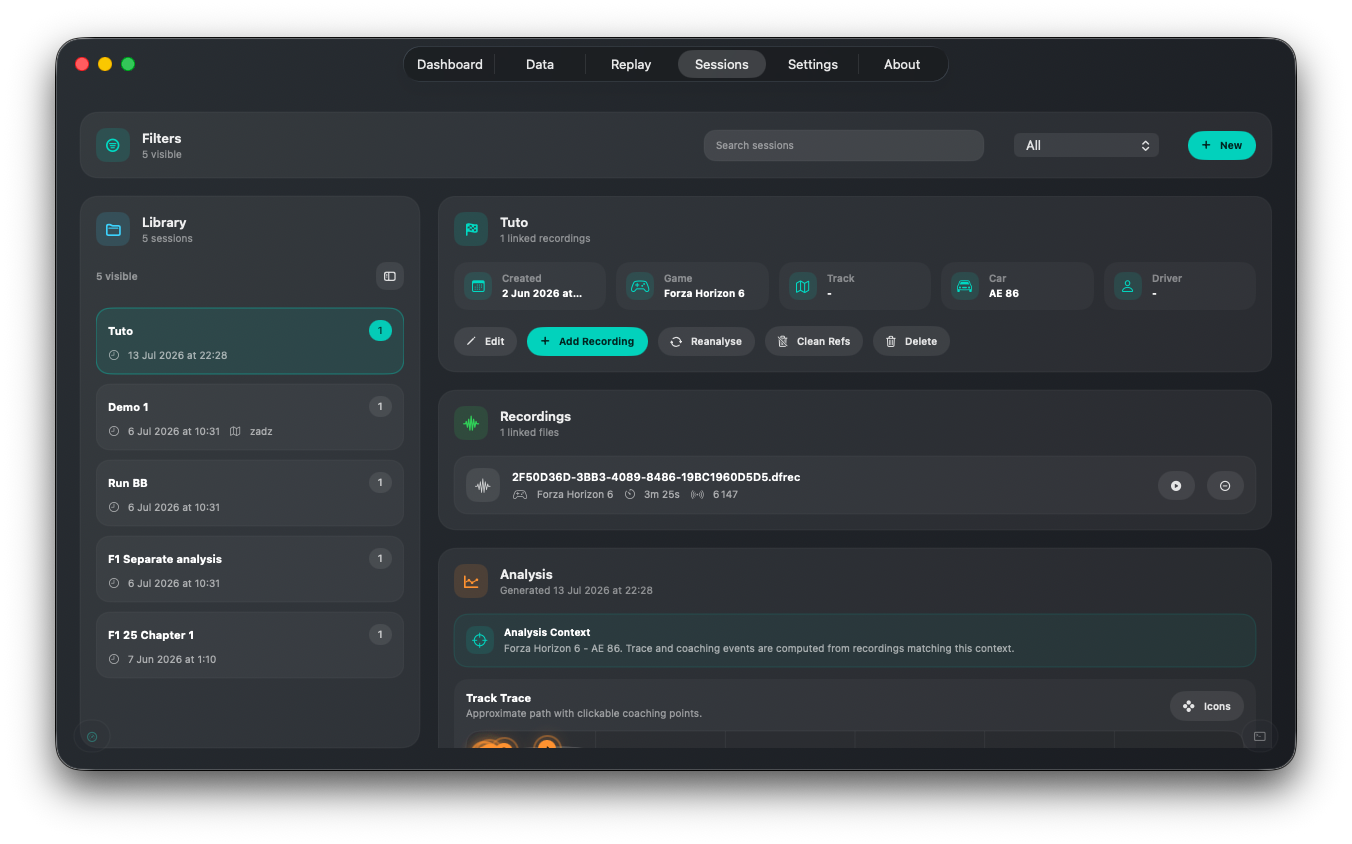The width and height of the screenshot is (1352, 844).
Task: Switch to the Replay tab
Action: tap(631, 64)
